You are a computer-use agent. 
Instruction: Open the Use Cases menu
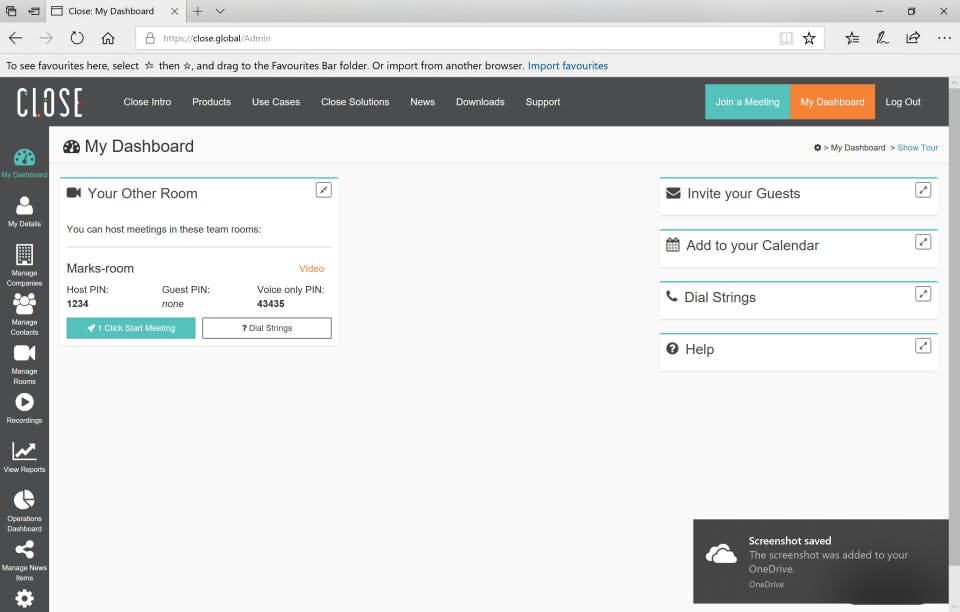tap(276, 102)
